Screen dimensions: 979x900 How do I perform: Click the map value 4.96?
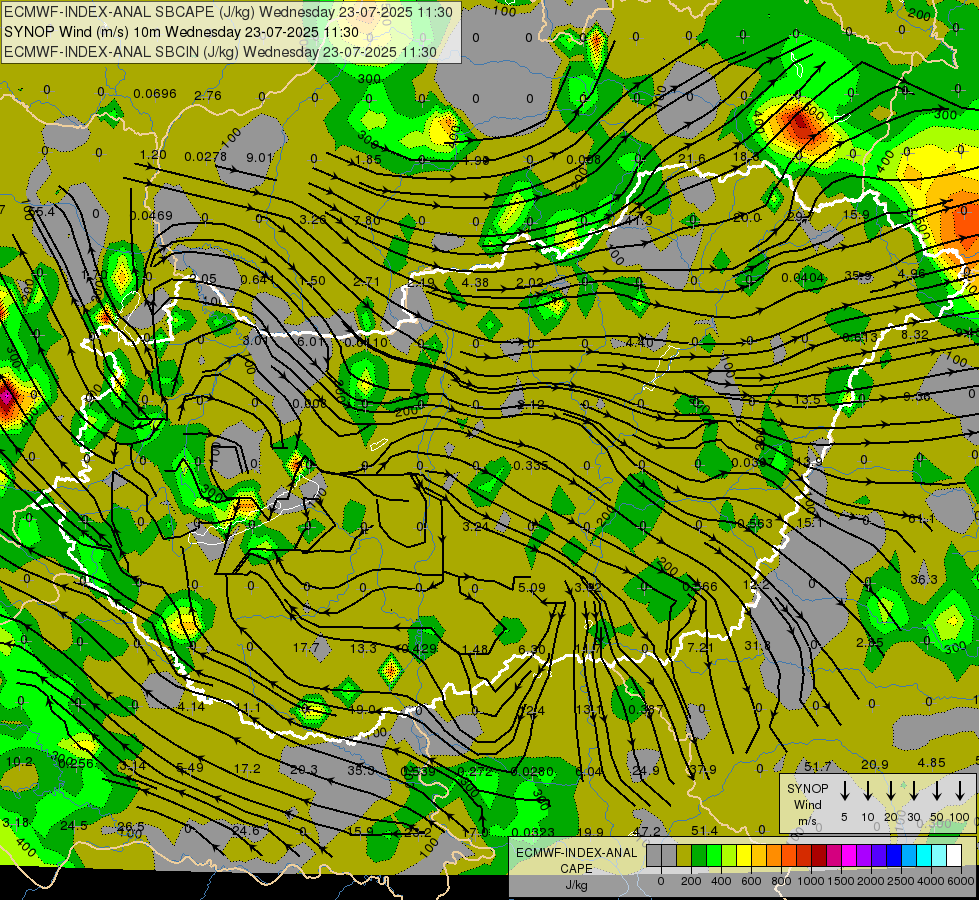pyautogui.click(x=912, y=274)
